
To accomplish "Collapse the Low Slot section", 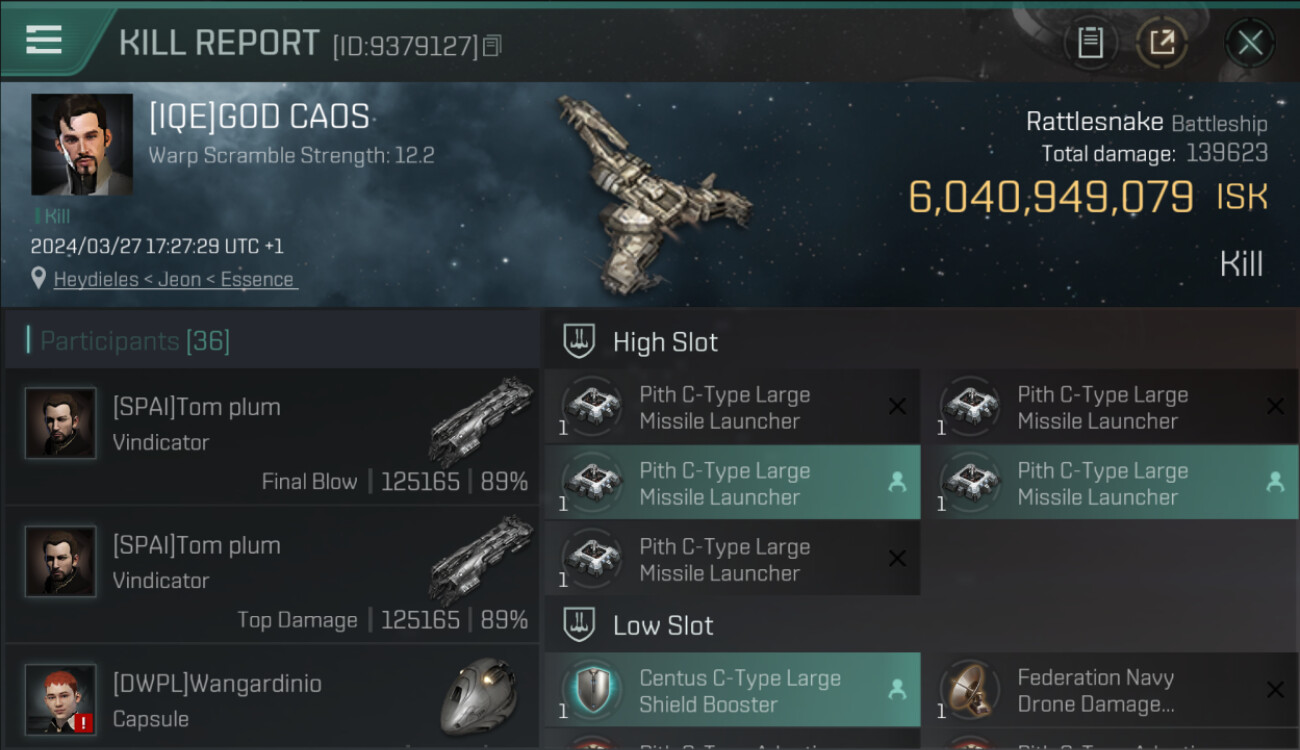I will click(x=579, y=626).
